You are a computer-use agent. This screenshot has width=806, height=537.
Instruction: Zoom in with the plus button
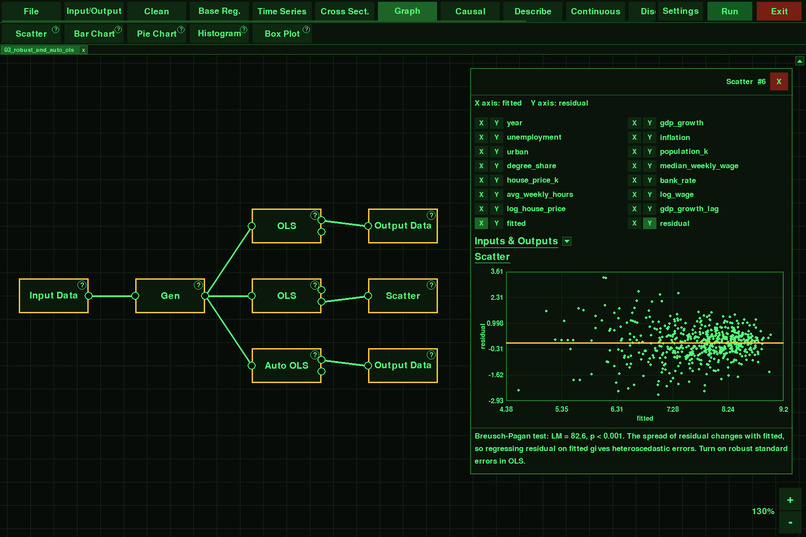[790, 500]
